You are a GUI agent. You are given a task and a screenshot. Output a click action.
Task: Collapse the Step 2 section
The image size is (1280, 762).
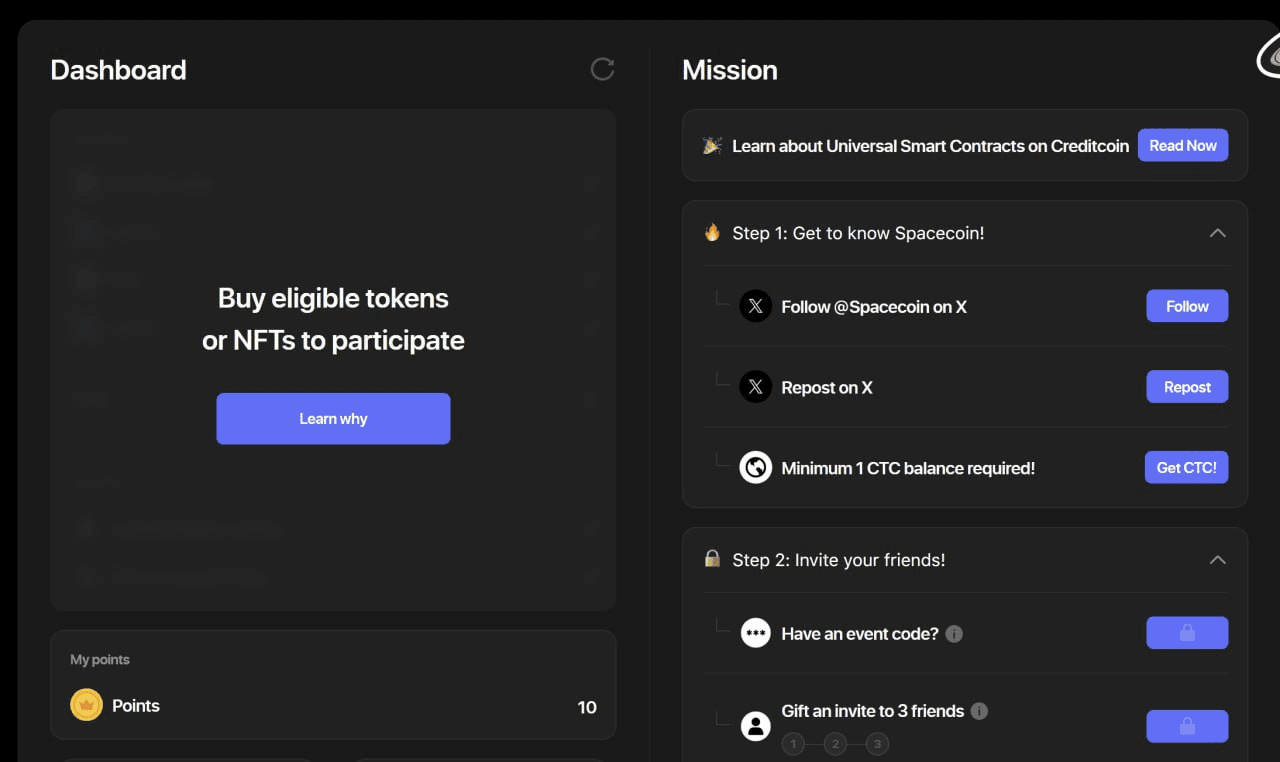[1218, 560]
